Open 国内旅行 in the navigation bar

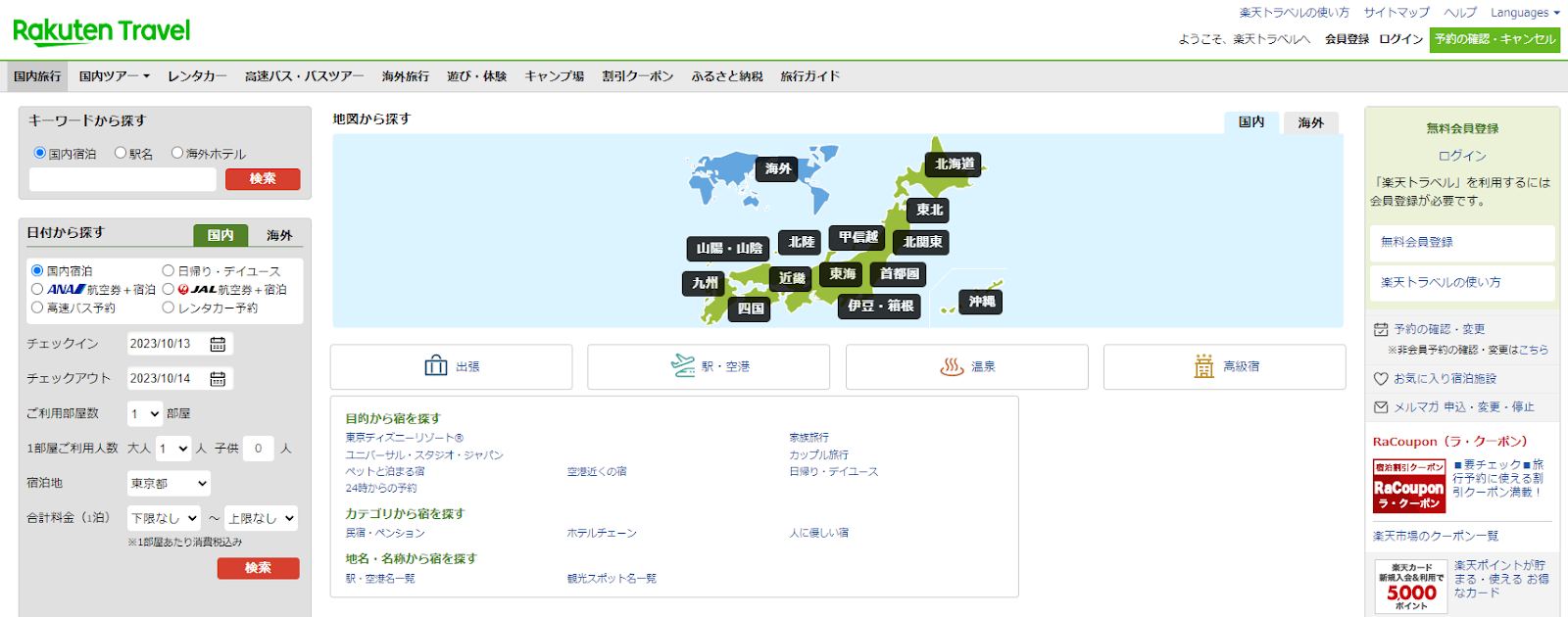click(37, 76)
